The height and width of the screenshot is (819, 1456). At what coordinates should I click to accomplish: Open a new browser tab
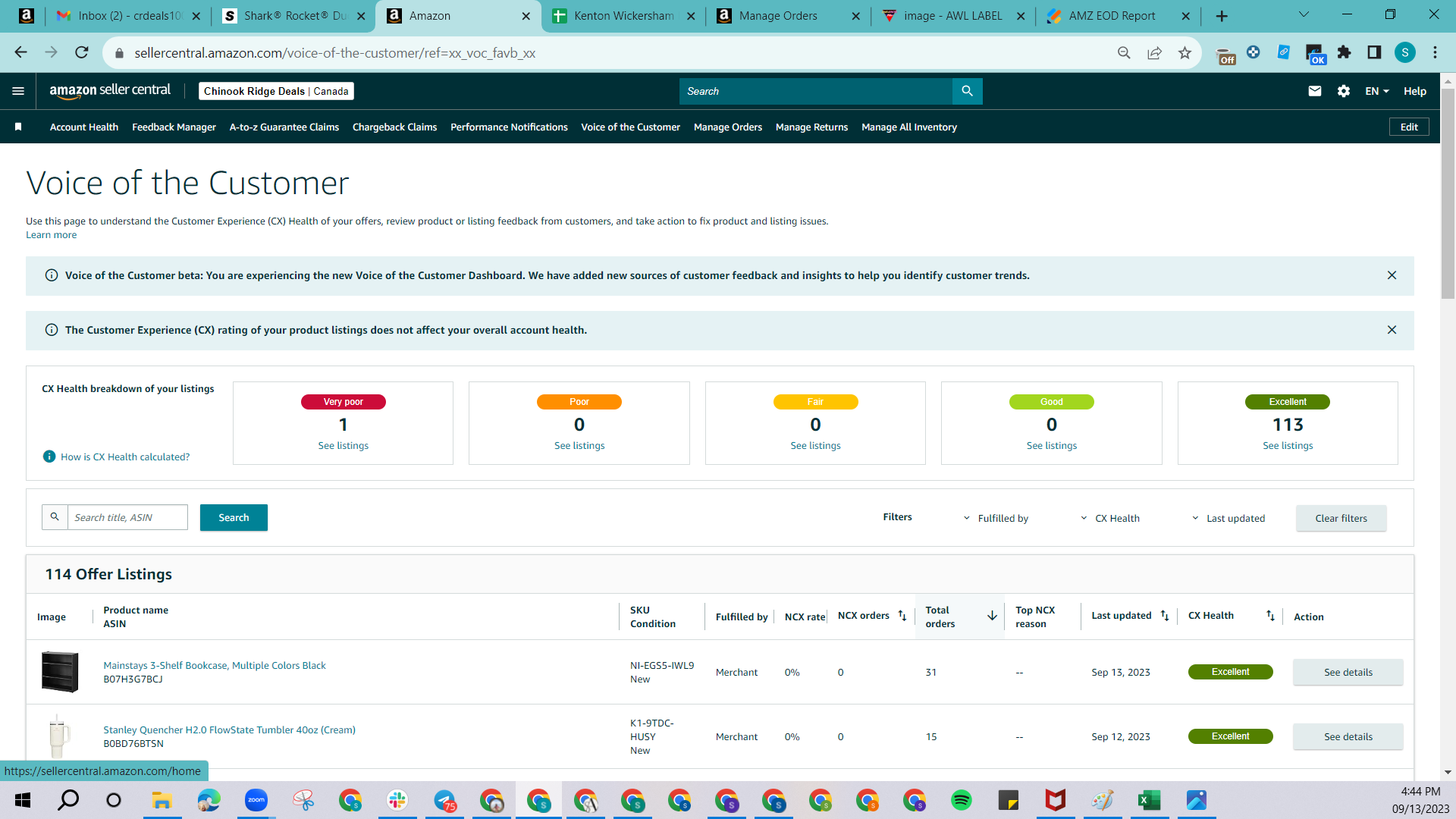point(1222,16)
